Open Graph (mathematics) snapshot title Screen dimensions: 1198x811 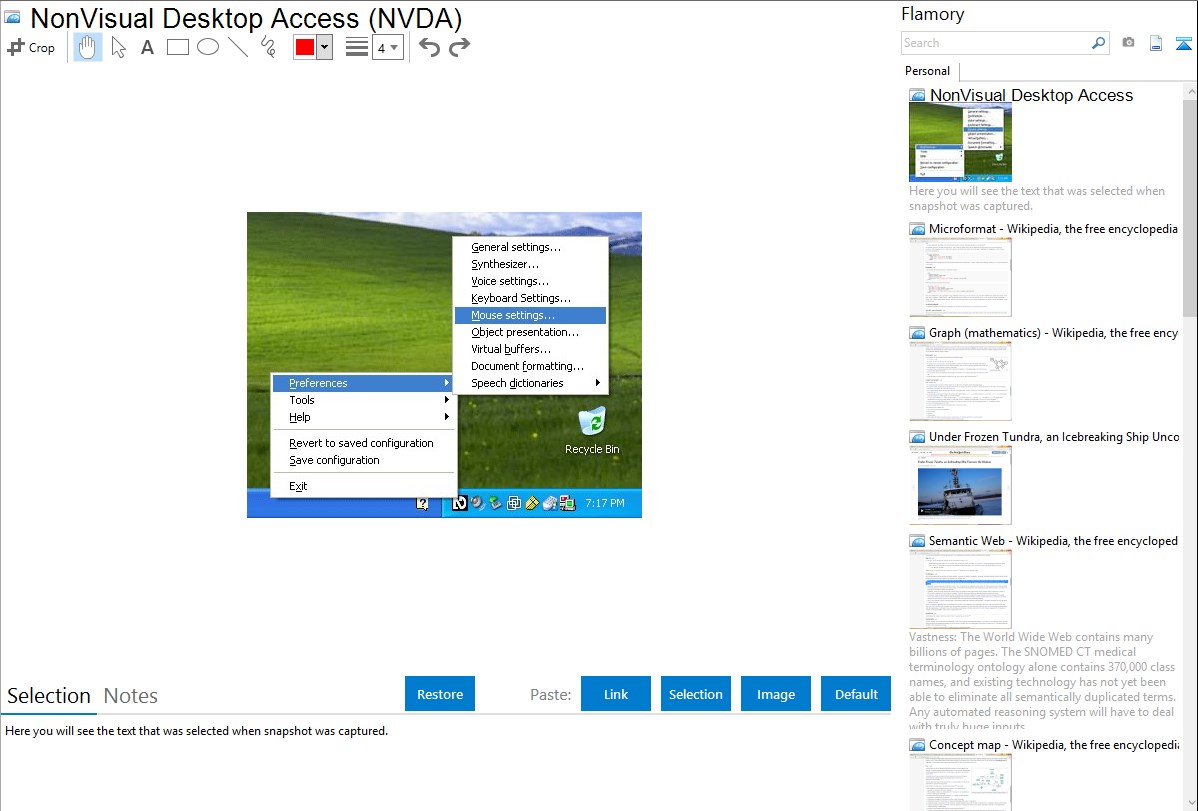click(x=1053, y=333)
